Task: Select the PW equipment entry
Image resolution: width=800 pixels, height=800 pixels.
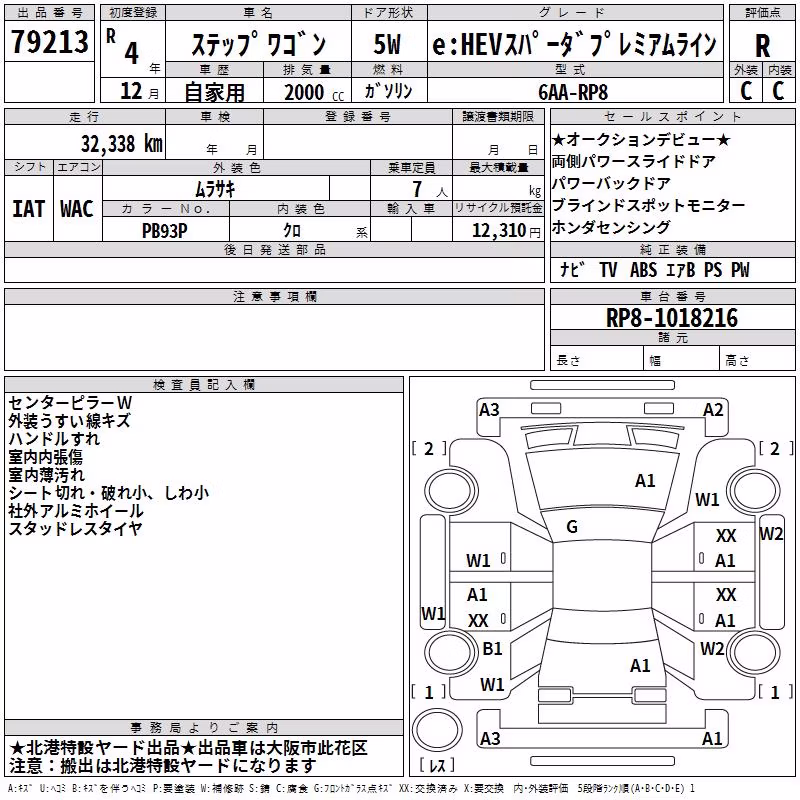Action: tap(740, 269)
